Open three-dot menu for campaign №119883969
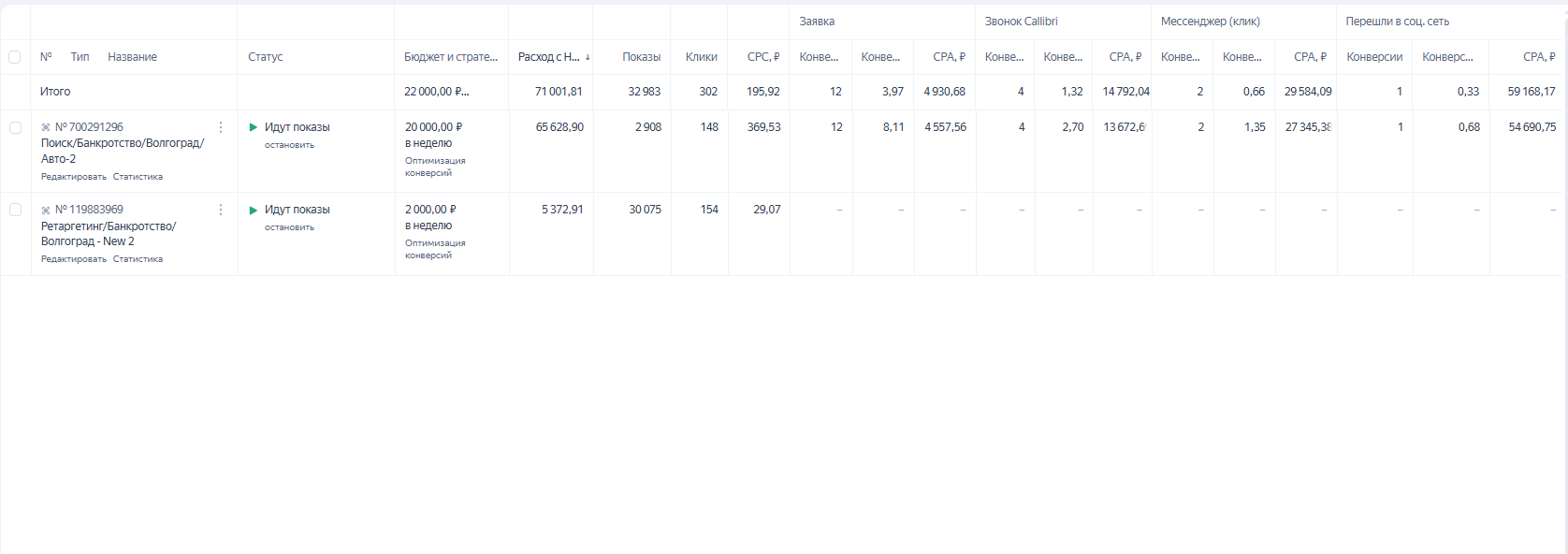 tap(221, 210)
